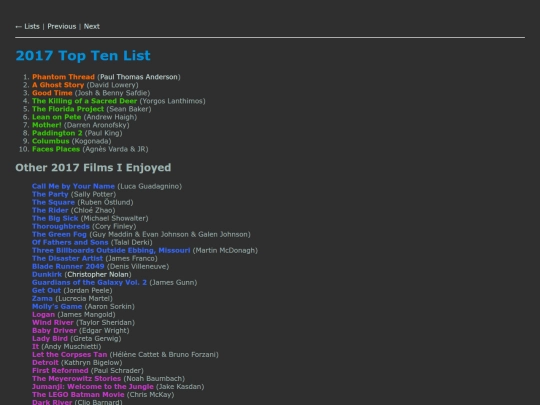Click the Other 2017 Films I Enjoyed heading
The image size is (540, 405).
coord(93,168)
